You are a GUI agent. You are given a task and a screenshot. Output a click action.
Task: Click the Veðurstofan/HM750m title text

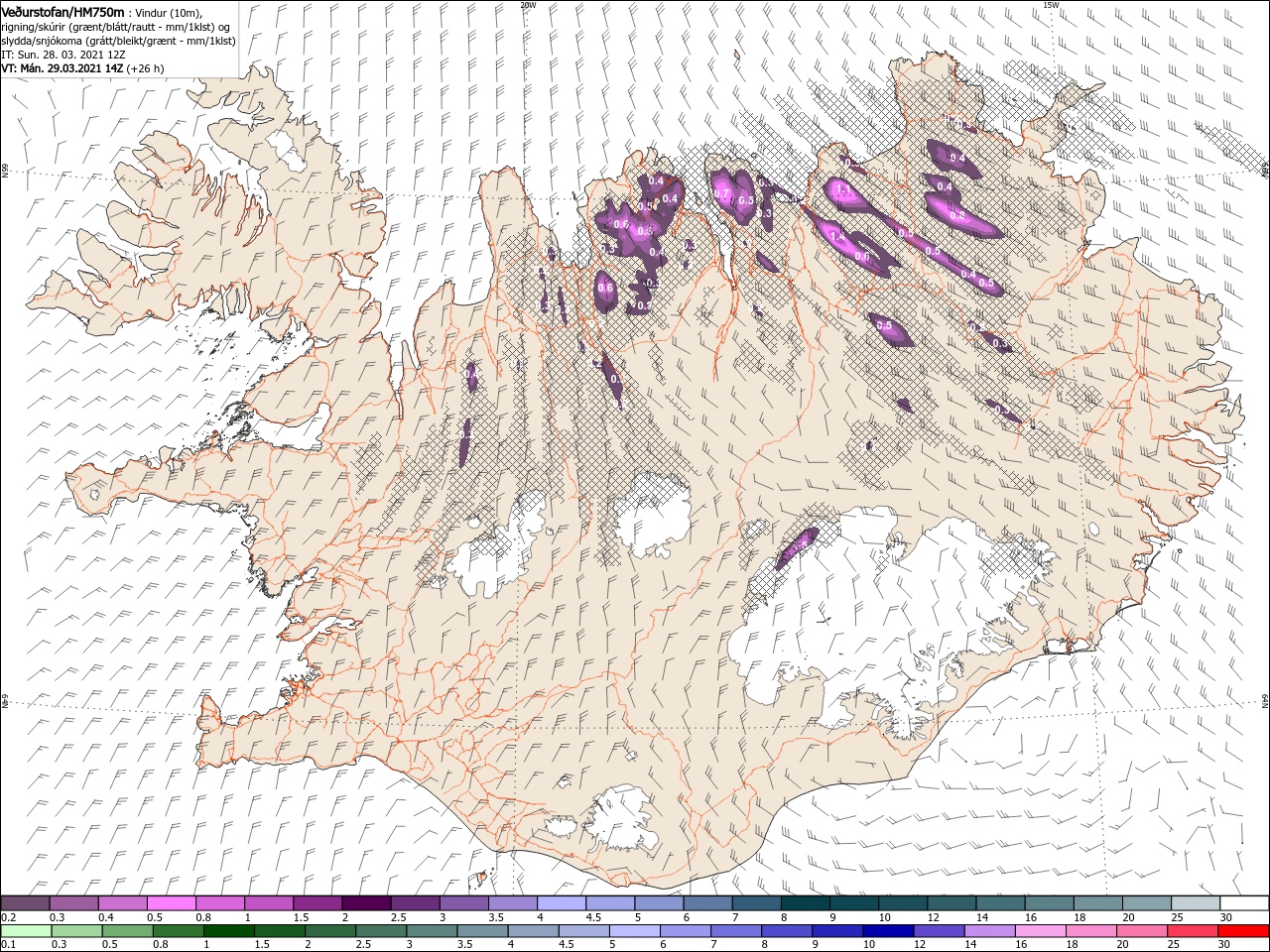coord(63,11)
